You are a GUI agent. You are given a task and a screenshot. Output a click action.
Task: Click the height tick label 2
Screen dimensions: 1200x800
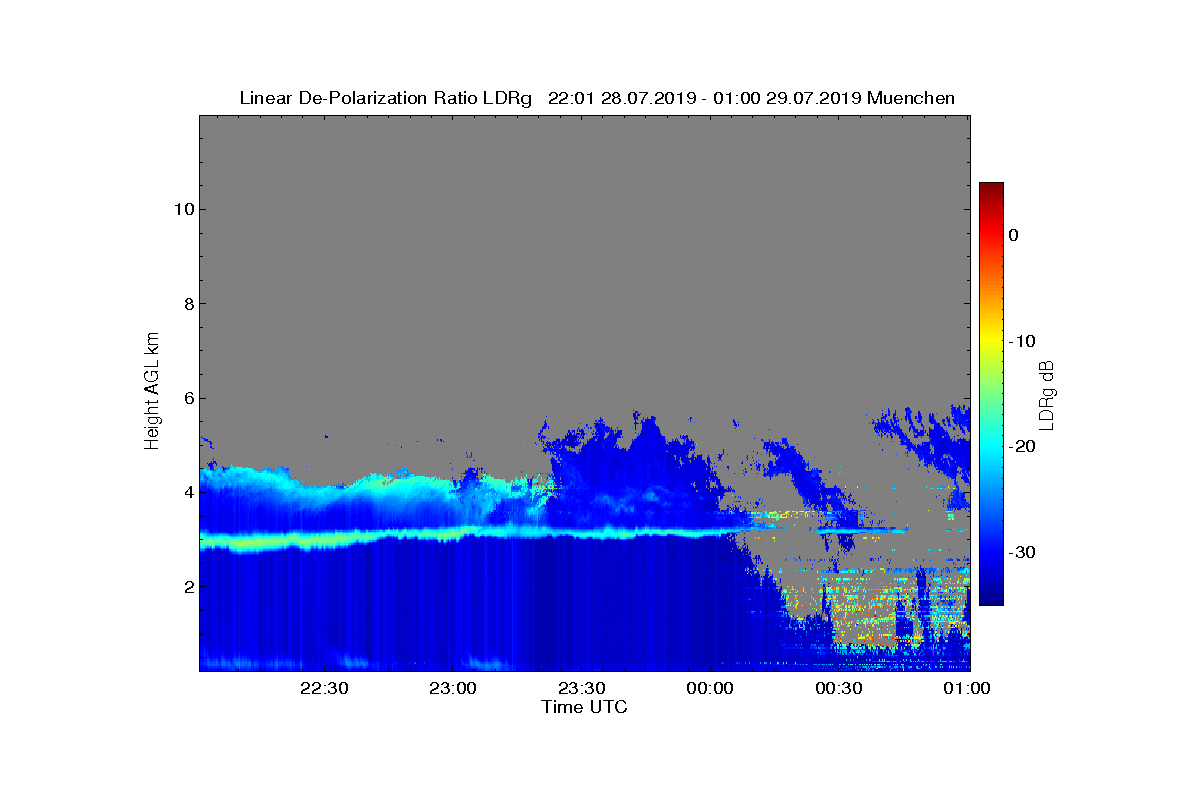(187, 586)
